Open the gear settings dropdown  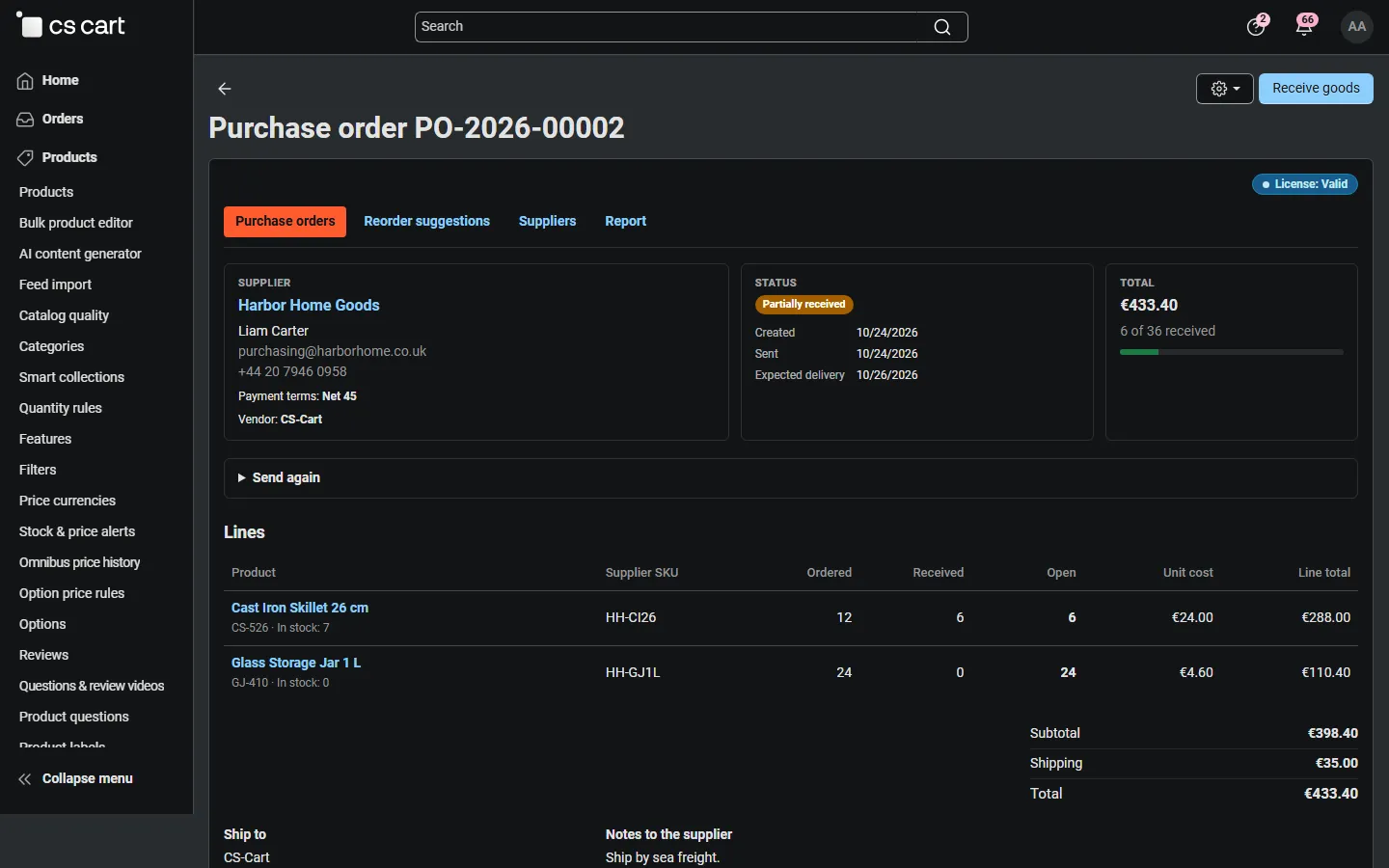(x=1225, y=89)
